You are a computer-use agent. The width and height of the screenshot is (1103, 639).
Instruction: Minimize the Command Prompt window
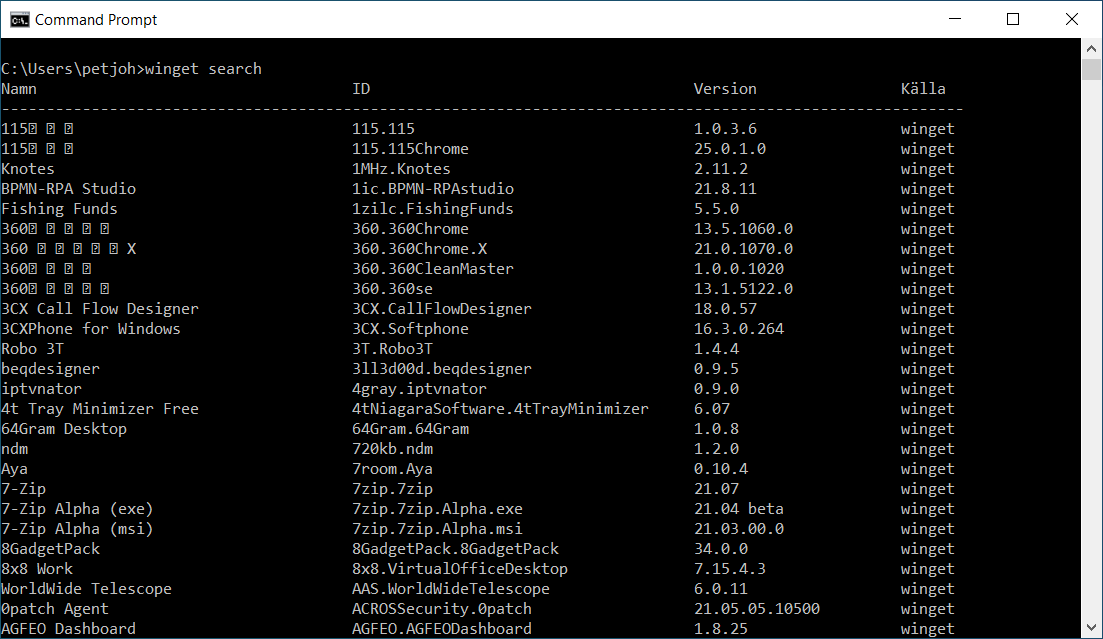(x=955, y=19)
